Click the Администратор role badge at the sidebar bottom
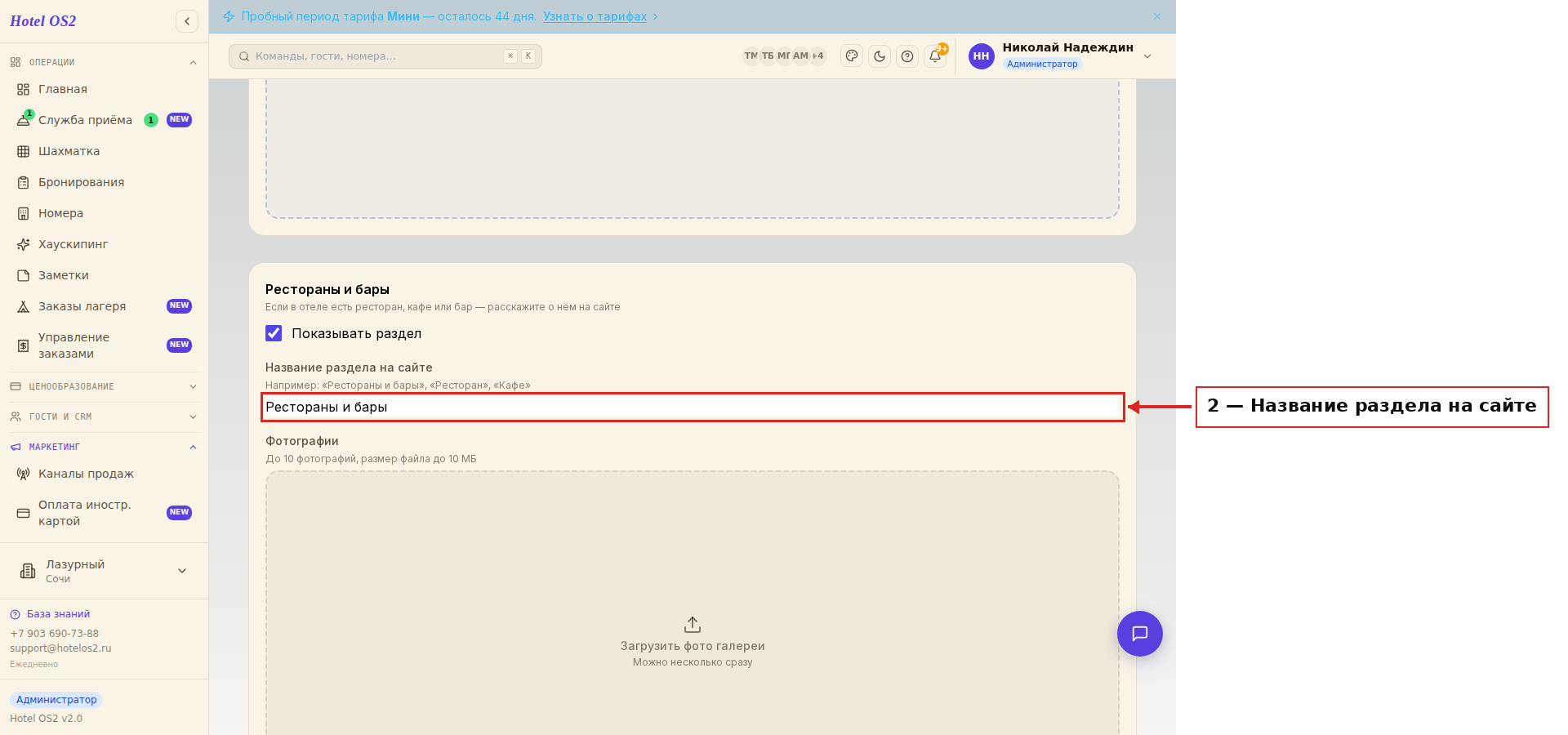 56,700
